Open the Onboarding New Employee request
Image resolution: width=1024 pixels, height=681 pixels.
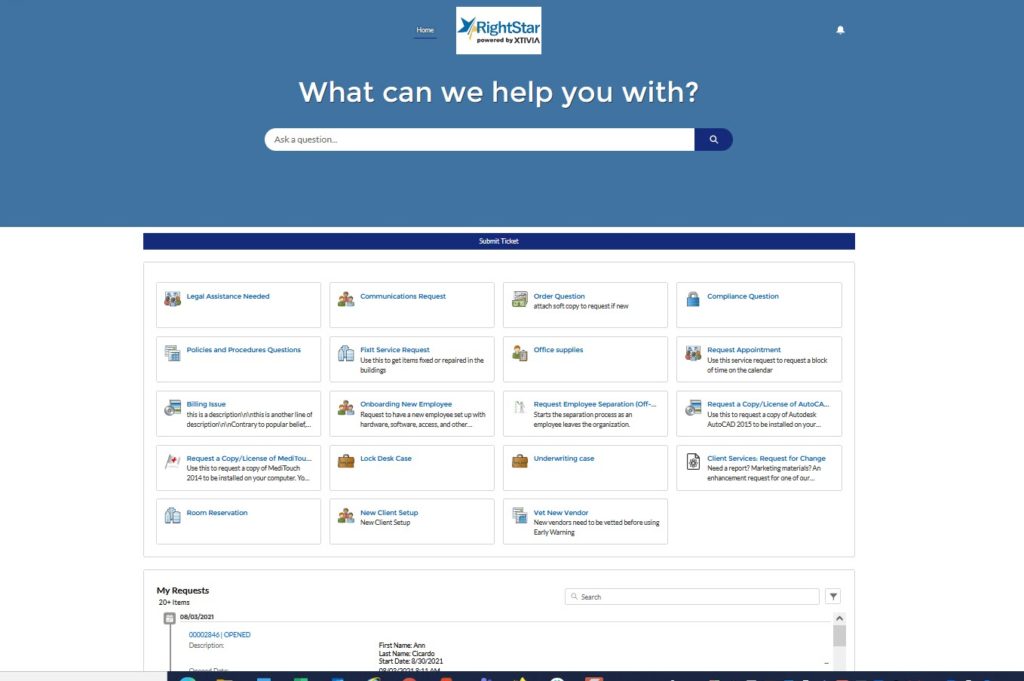pyautogui.click(x=406, y=404)
